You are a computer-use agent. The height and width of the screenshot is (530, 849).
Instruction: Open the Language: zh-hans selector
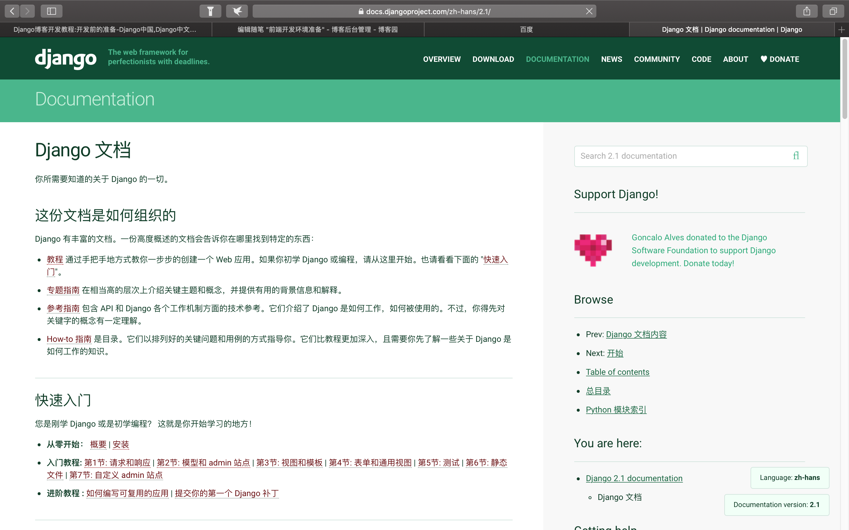789,477
